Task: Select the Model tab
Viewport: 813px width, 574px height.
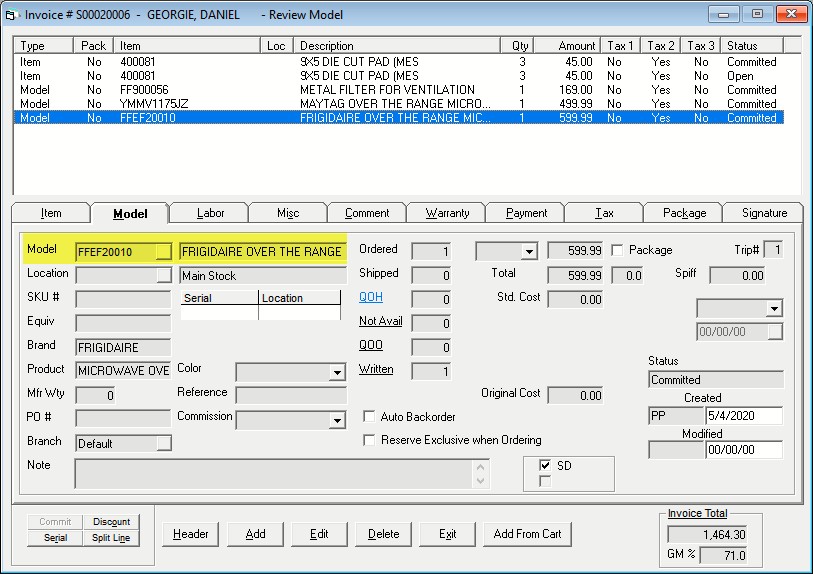Action: (x=130, y=214)
